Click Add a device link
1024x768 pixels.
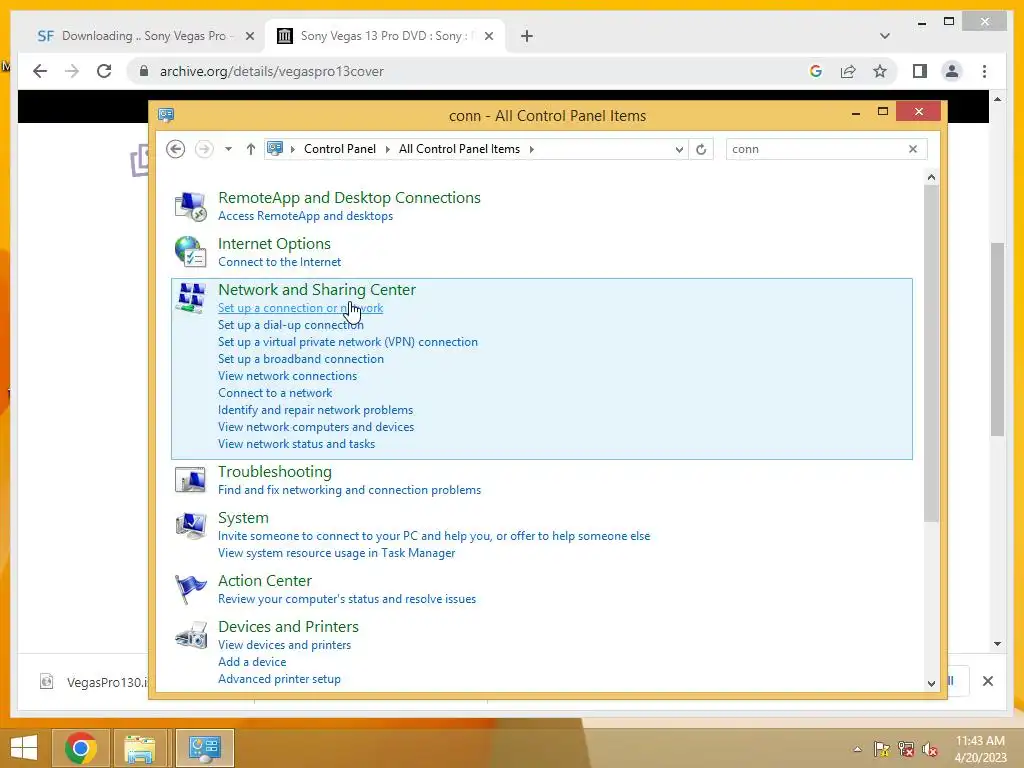point(251,662)
